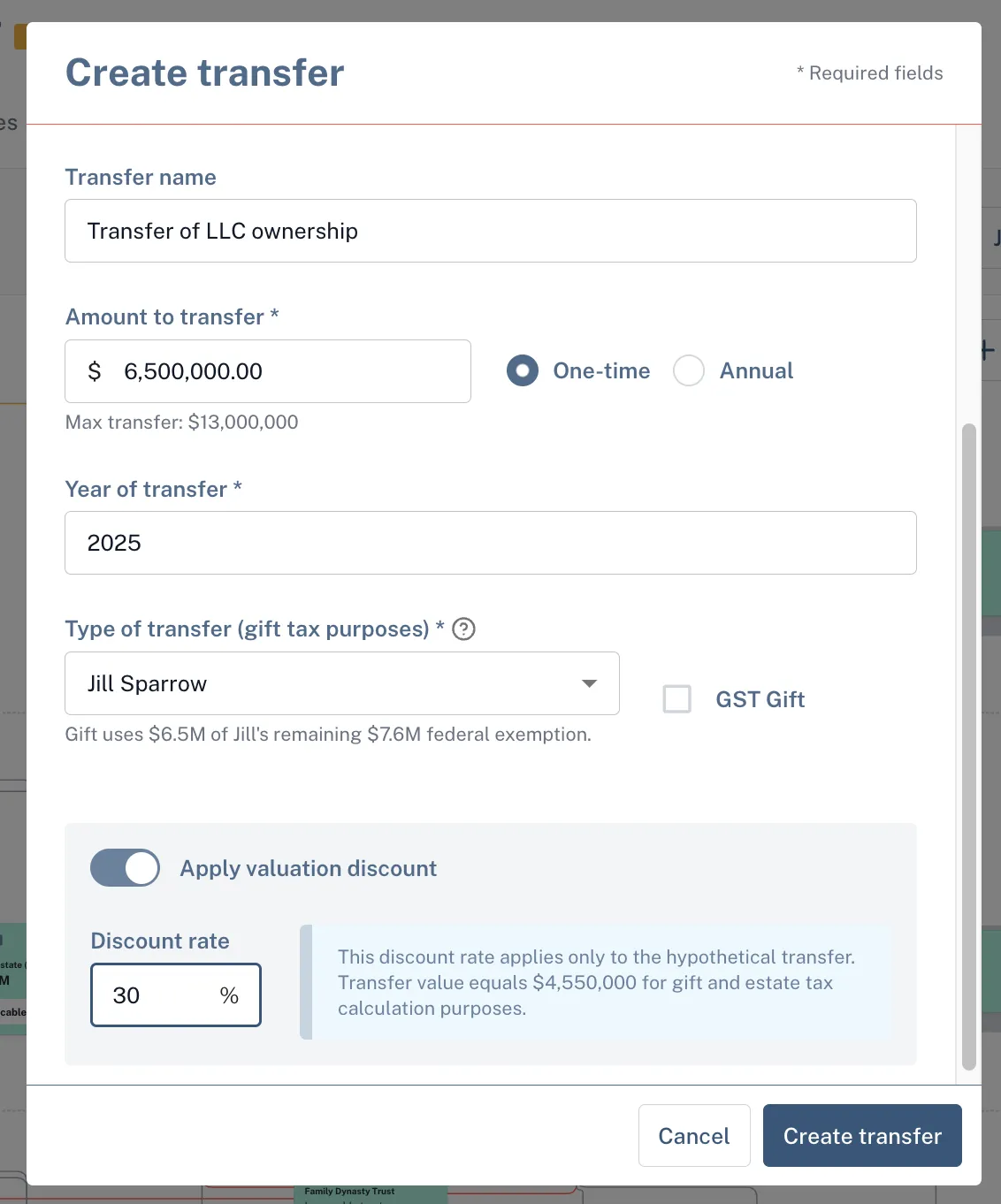Image resolution: width=1001 pixels, height=1204 pixels.
Task: Toggle Apply valuation discount switch
Action: (126, 868)
